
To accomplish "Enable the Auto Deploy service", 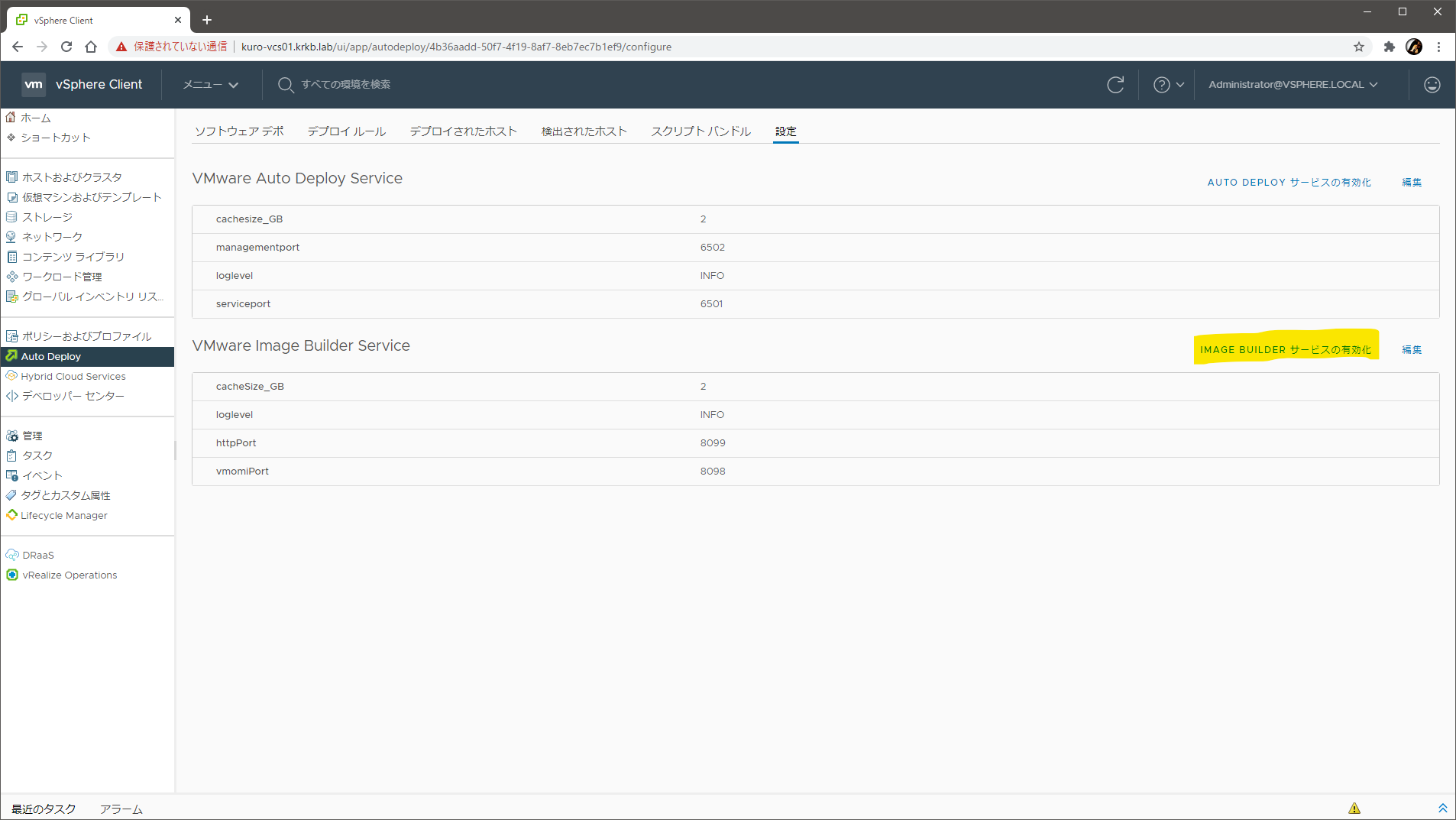I will click(1289, 183).
